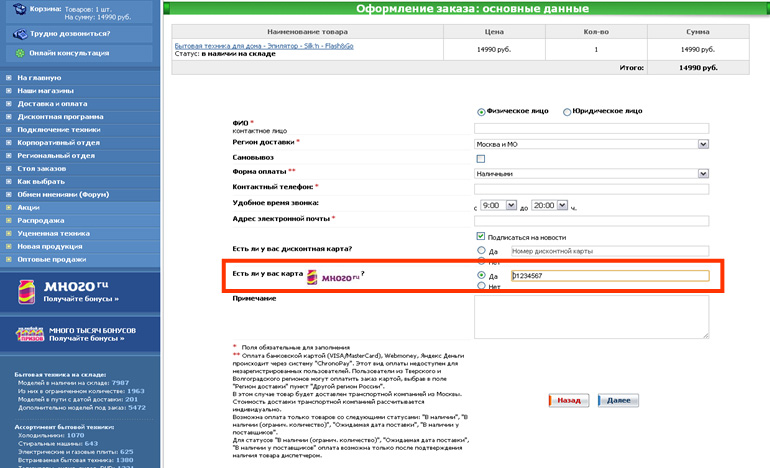The image size is (770, 468).
Task: Click total sum '14990 руб.' in Итого row
Action: [698, 68]
